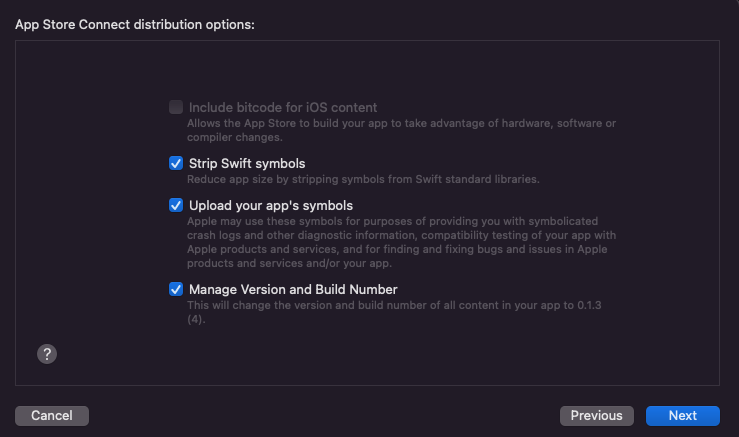
Task: Toggle the Strip Swift symbols checkbox
Action: 176,163
